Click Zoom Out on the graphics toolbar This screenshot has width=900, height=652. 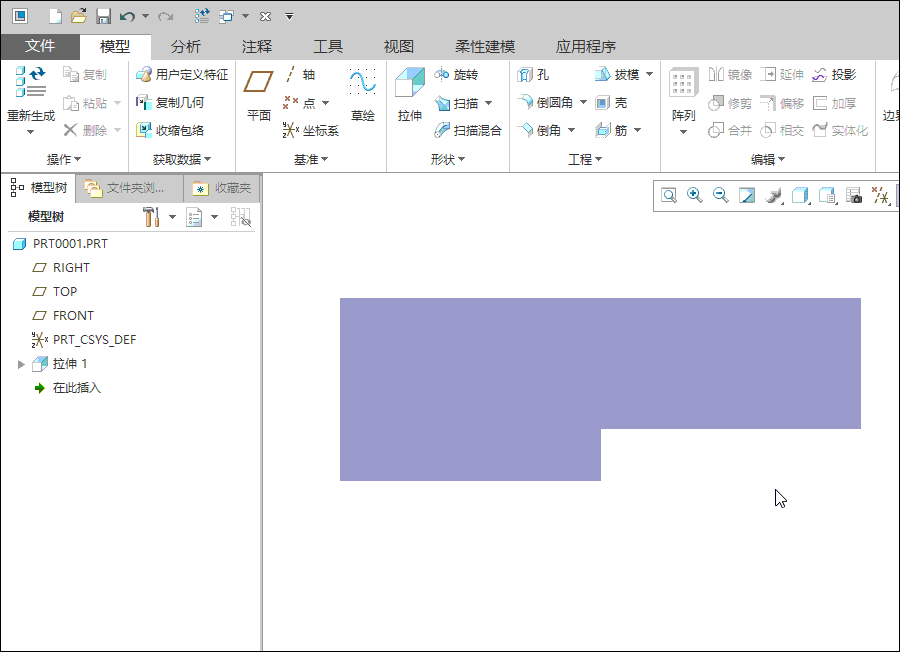pos(720,196)
